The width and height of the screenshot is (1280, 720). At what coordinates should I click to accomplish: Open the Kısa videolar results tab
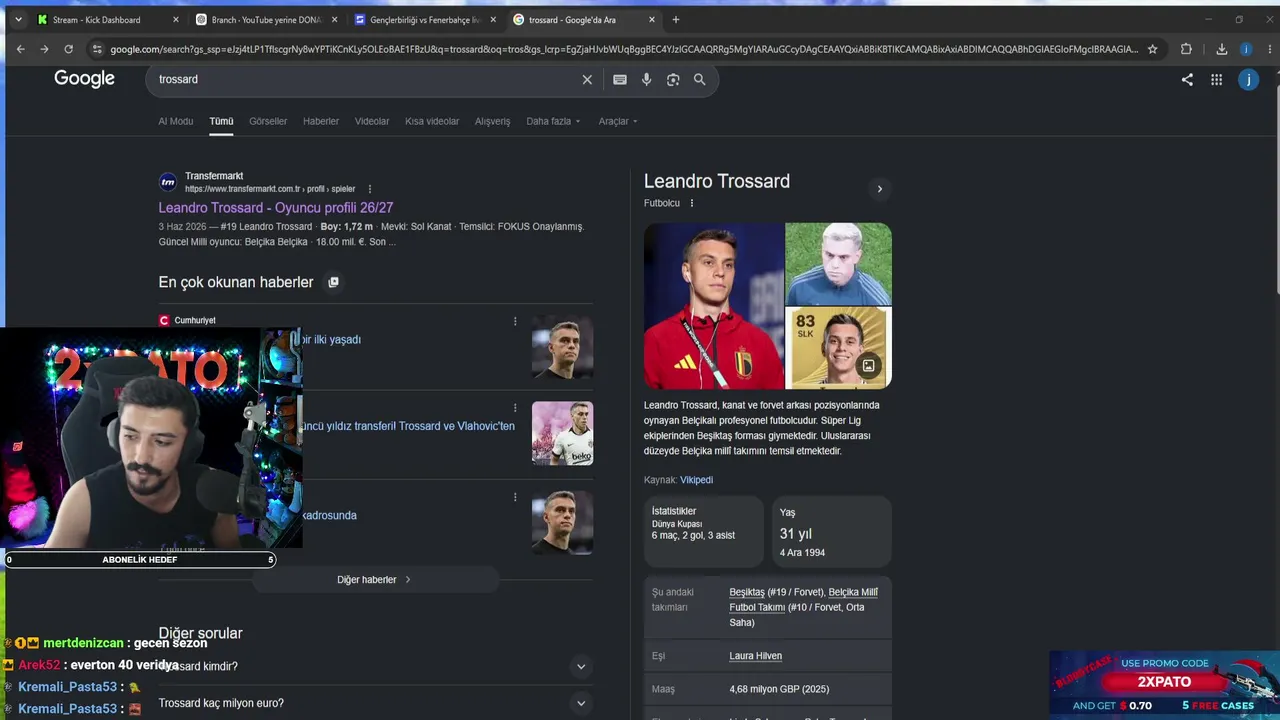pyautogui.click(x=432, y=121)
